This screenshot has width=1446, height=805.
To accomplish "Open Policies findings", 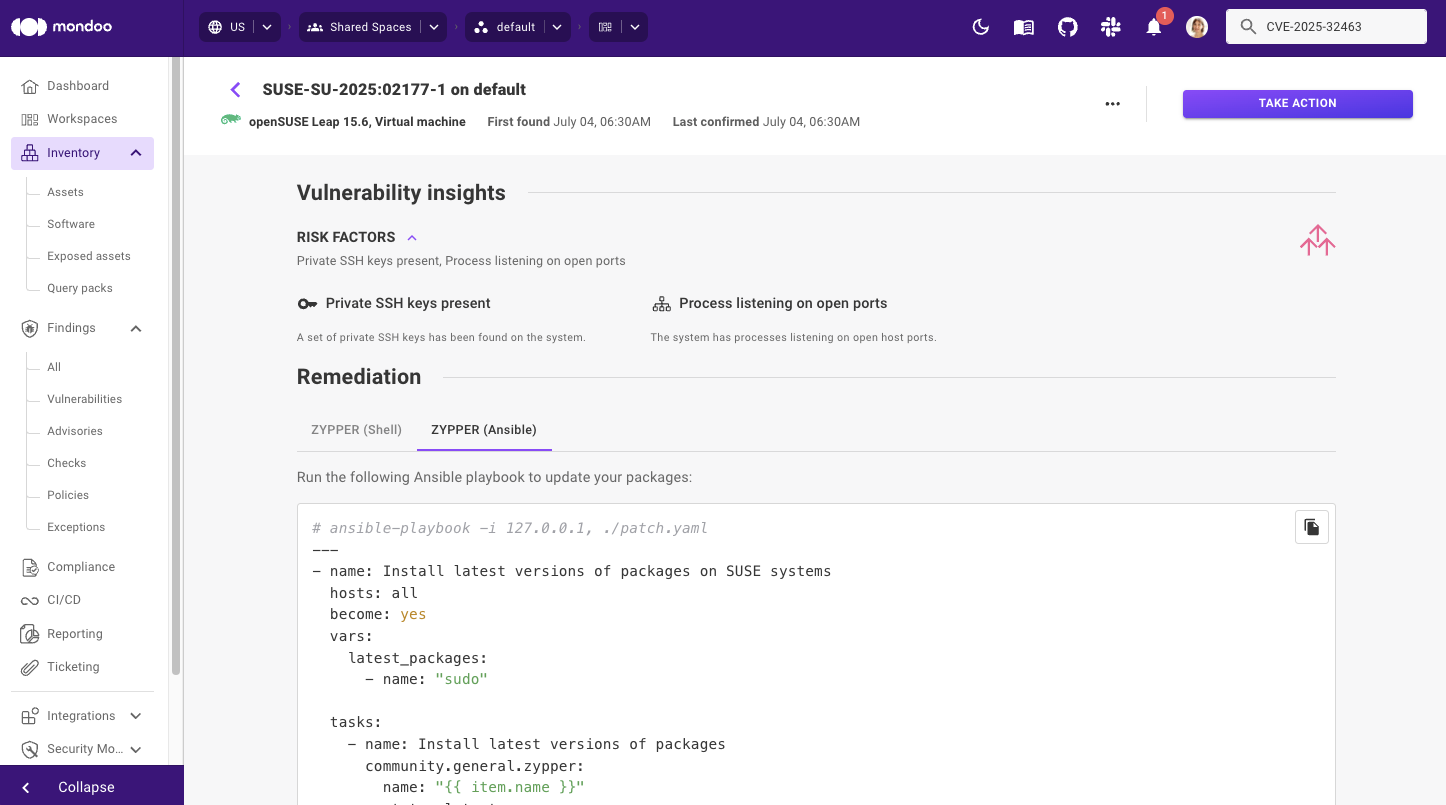I will [68, 495].
